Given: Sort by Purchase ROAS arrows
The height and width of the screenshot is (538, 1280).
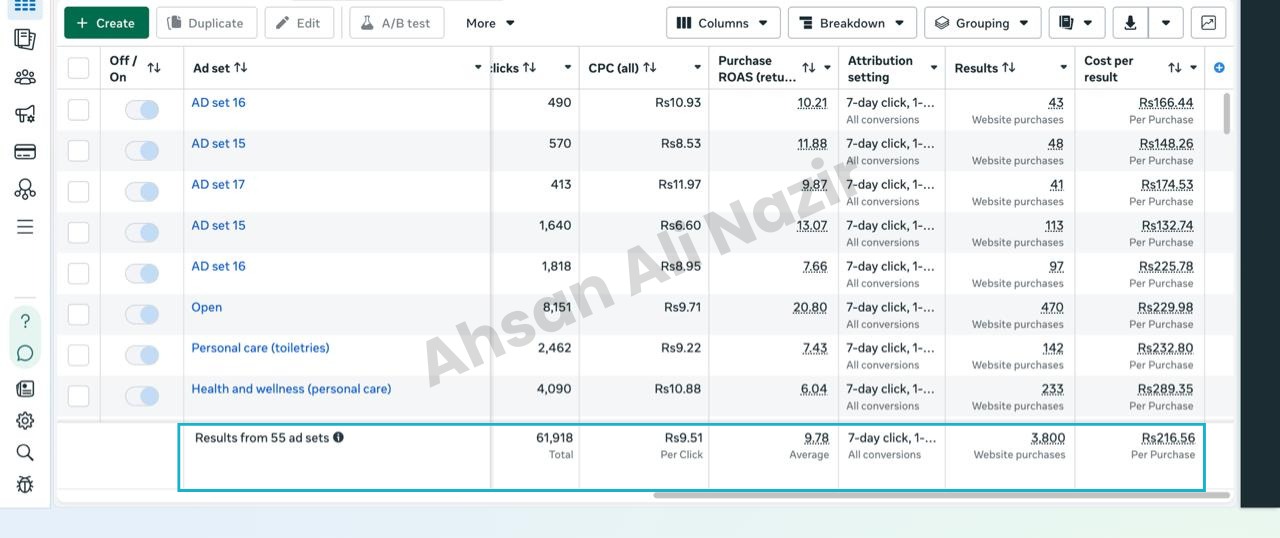Looking at the screenshot, I should click(809, 68).
